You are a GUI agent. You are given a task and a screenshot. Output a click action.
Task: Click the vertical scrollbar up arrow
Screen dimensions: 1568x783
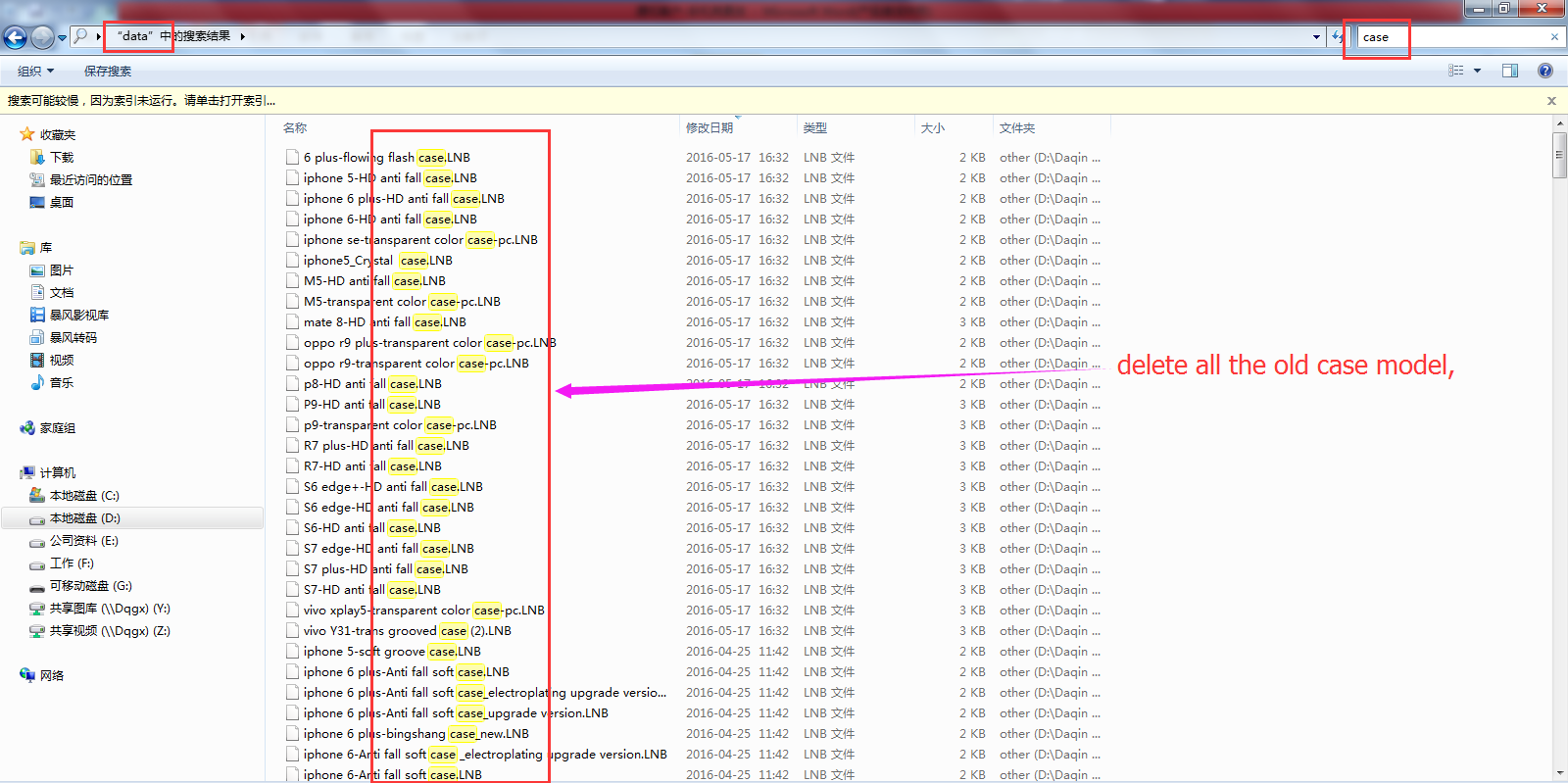[1559, 123]
